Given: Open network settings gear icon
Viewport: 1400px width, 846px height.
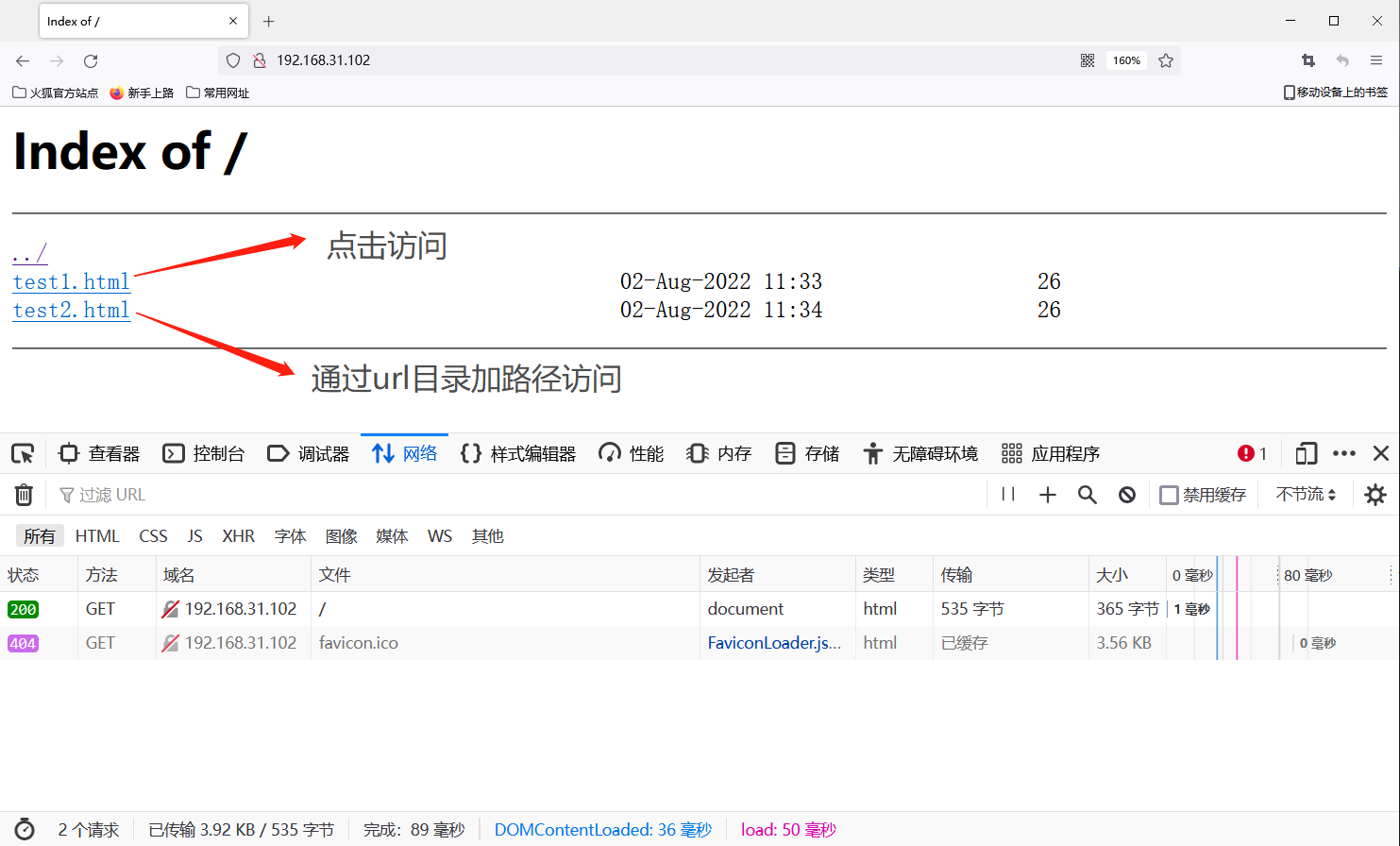Looking at the screenshot, I should point(1375,495).
